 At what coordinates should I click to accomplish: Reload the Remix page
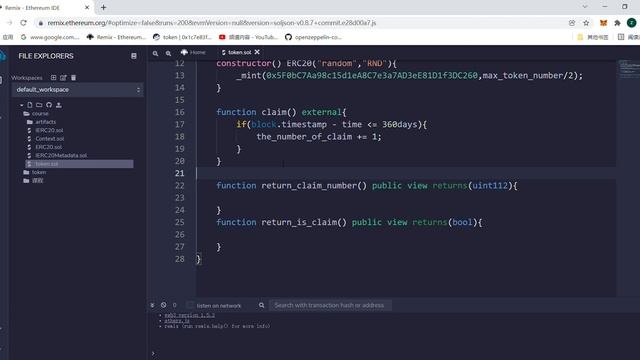pos(23,23)
